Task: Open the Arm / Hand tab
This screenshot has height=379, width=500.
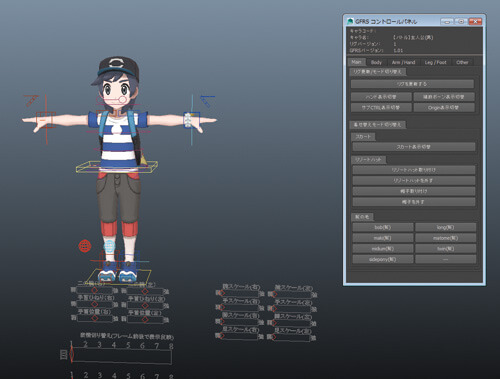Action: [x=403, y=62]
